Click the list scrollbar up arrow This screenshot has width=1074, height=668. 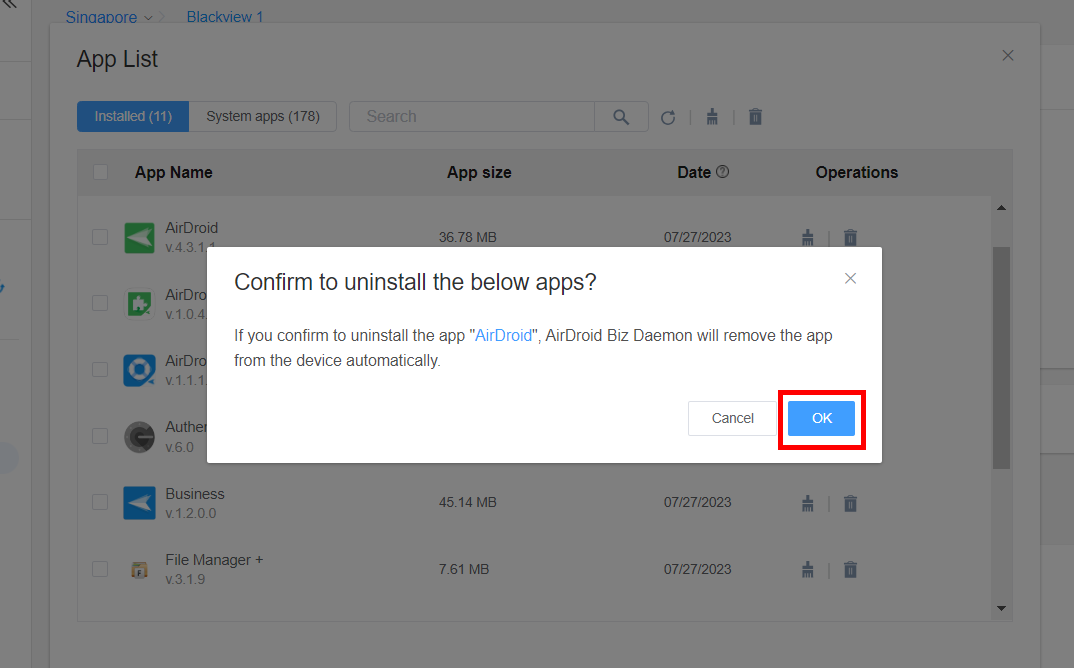(x=1001, y=208)
